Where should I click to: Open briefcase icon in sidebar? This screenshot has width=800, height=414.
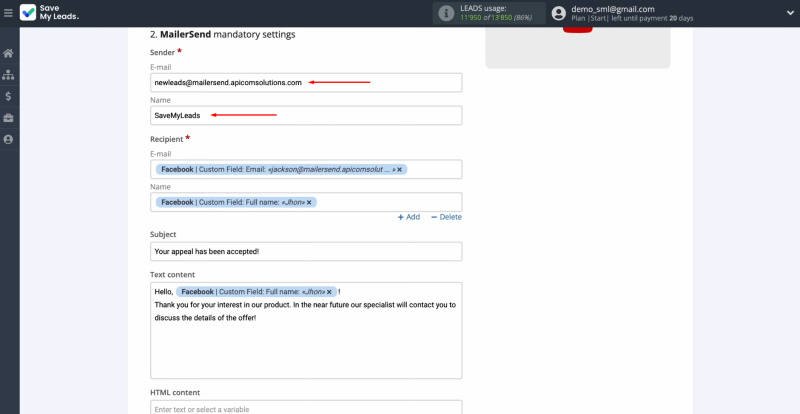tap(8, 118)
